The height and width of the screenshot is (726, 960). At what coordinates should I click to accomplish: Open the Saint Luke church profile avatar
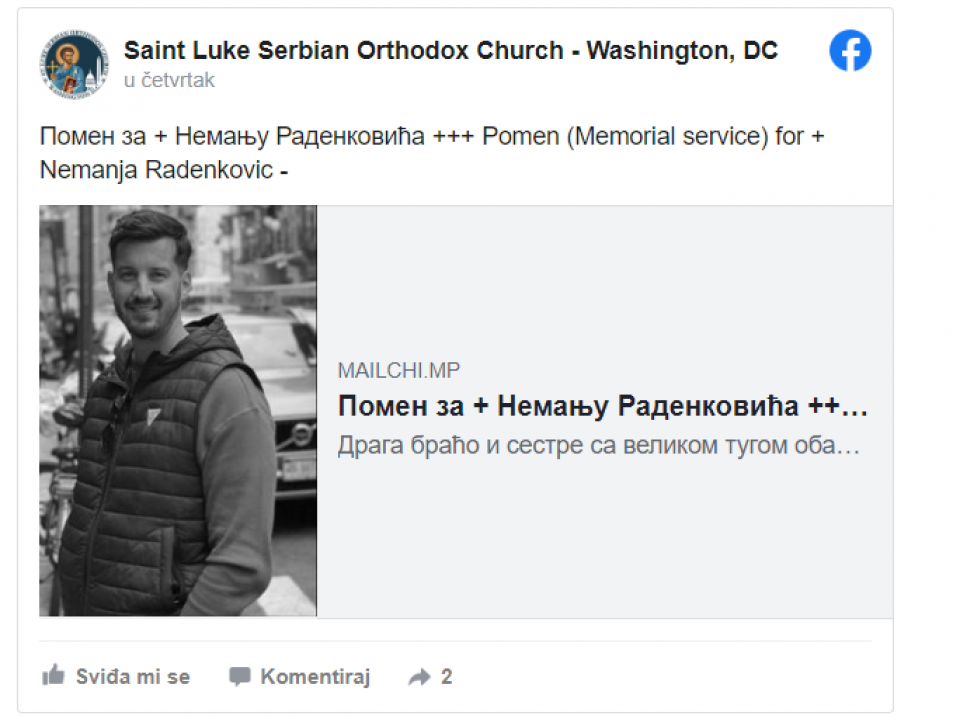point(75,64)
